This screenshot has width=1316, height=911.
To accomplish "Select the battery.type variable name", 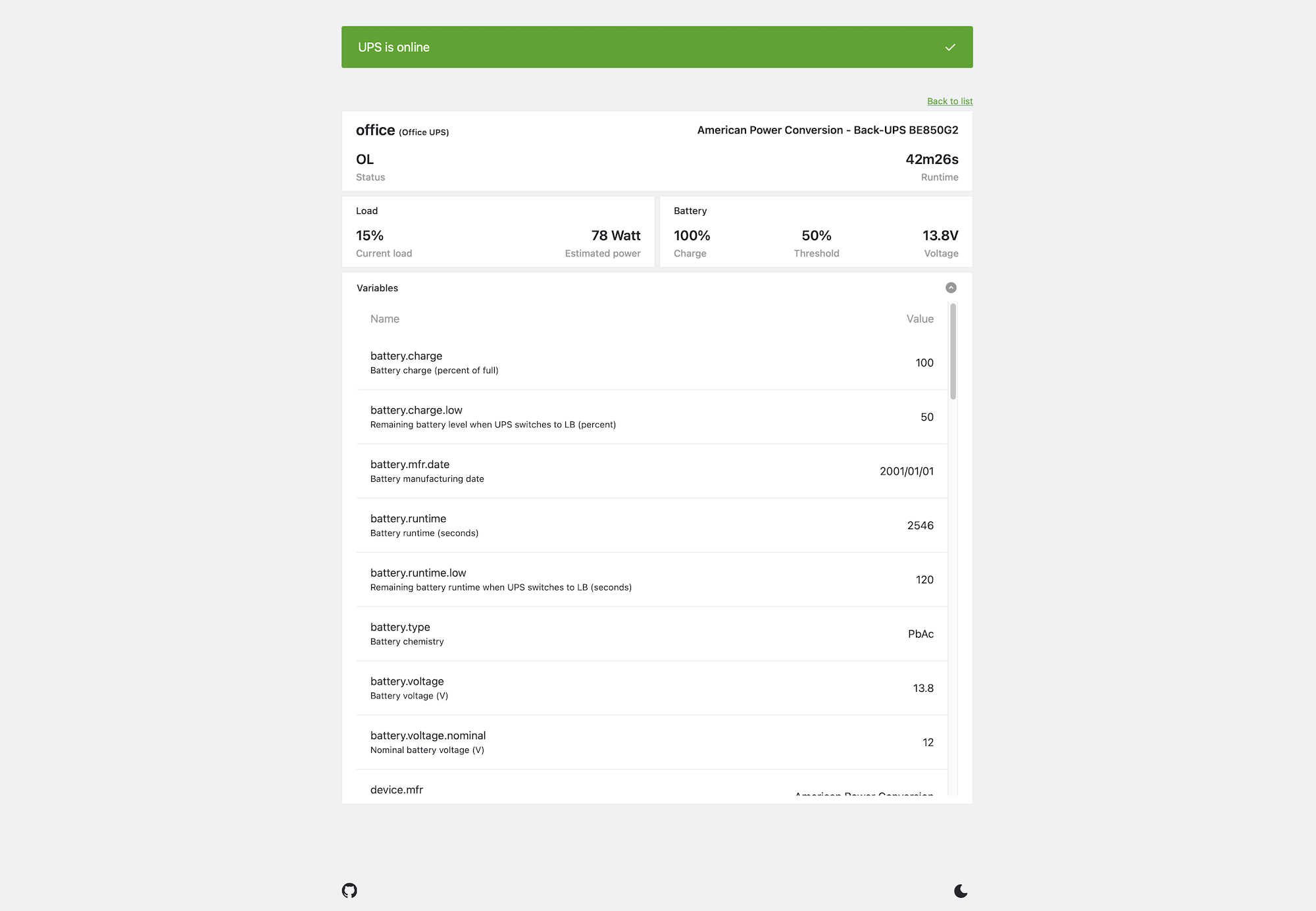I will pyautogui.click(x=400, y=627).
